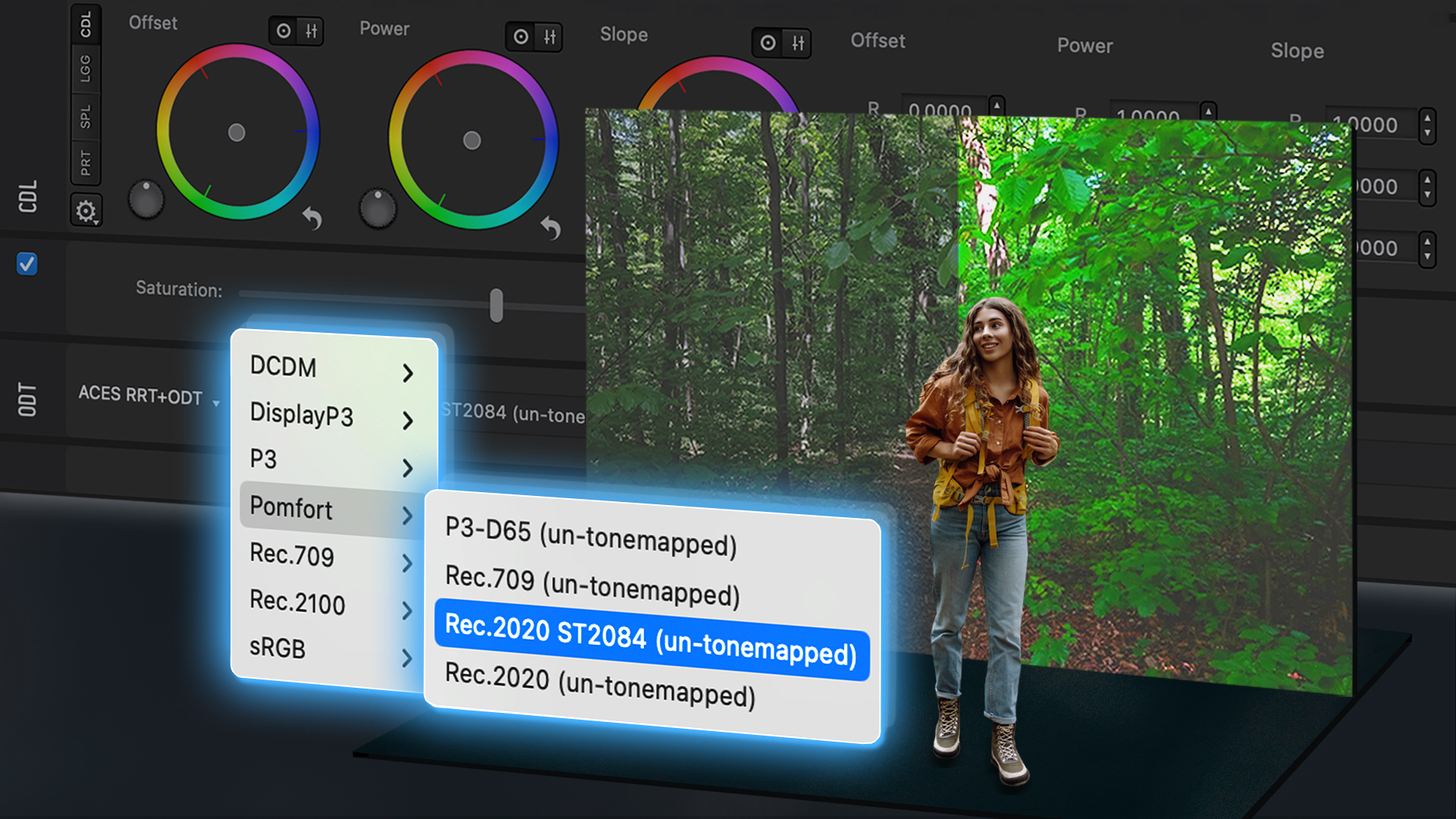Switch to the LGG mode tab
Image resolution: width=1456 pixels, height=819 pixels.
pos(86,69)
